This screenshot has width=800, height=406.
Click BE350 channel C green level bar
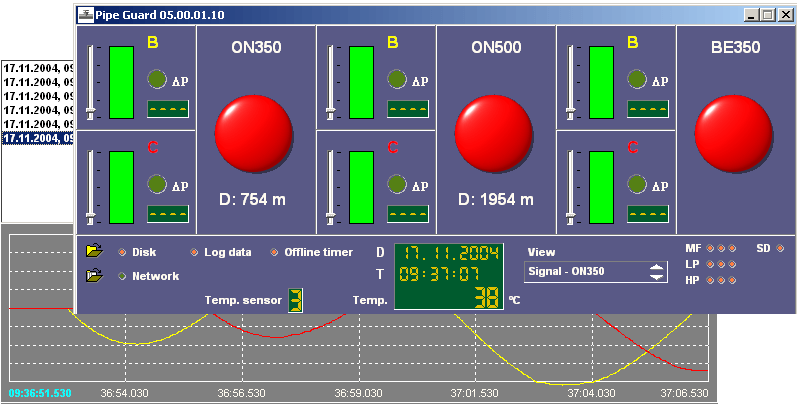[x=602, y=188]
